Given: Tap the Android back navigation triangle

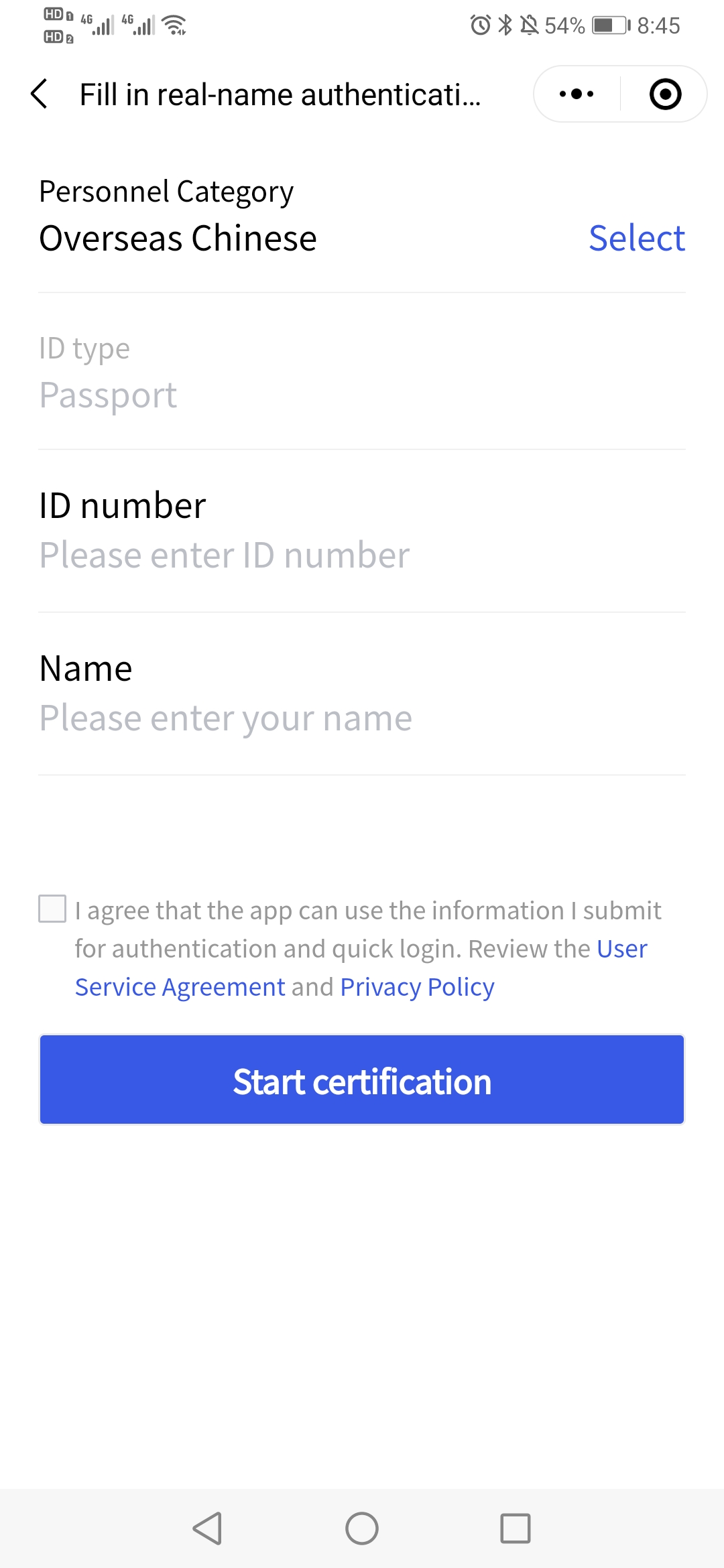Looking at the screenshot, I should point(207,1528).
